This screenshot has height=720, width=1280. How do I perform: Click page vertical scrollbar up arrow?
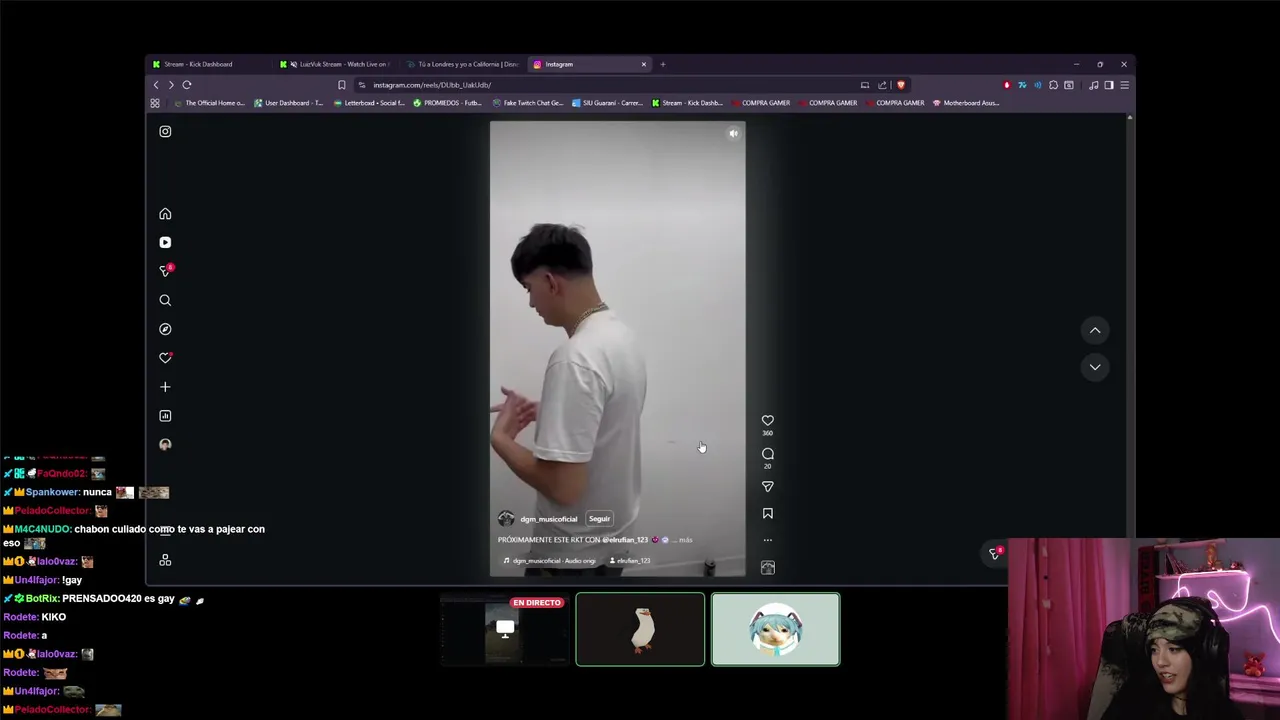coord(1130,118)
